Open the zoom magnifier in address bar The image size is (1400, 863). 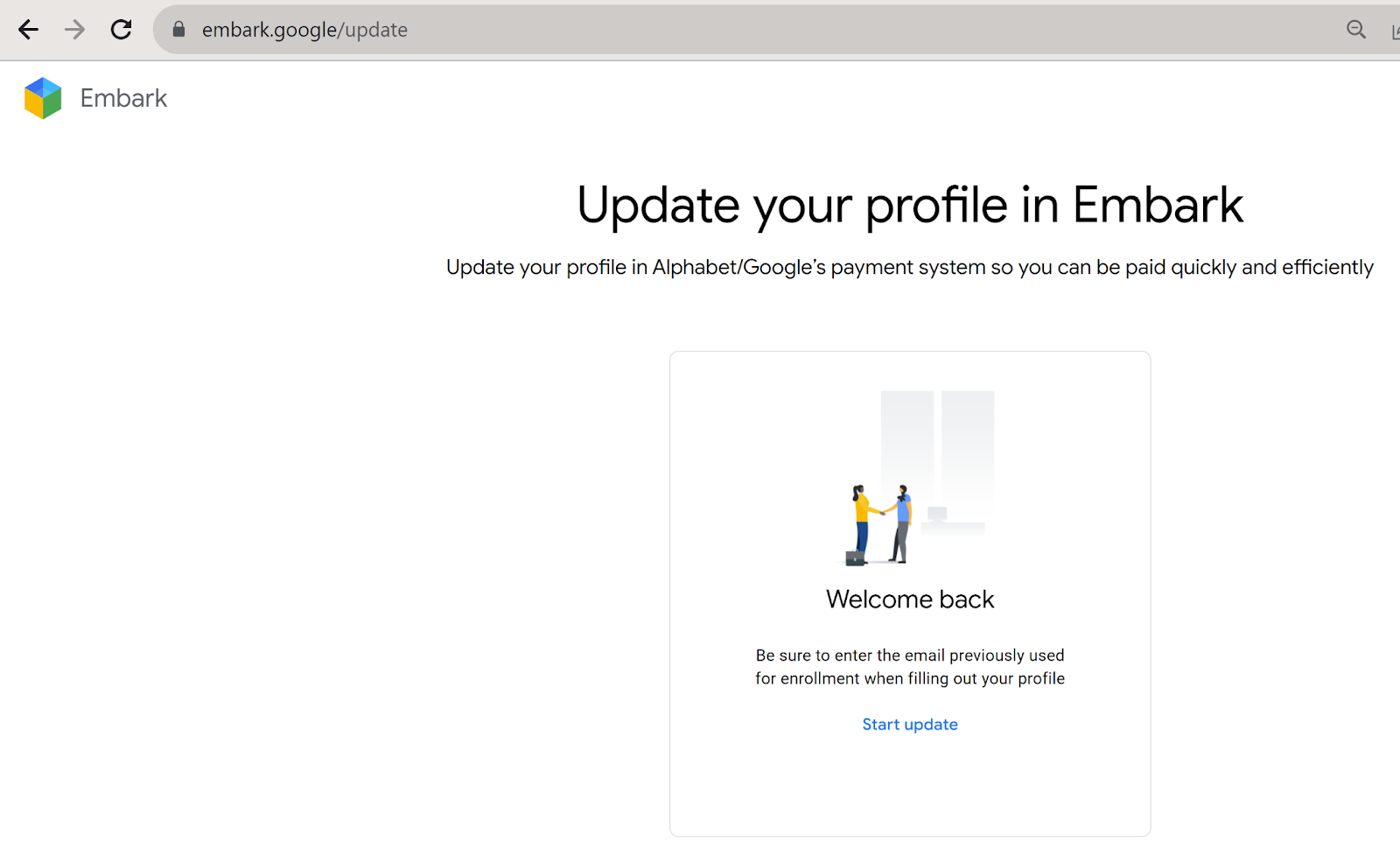(1355, 30)
